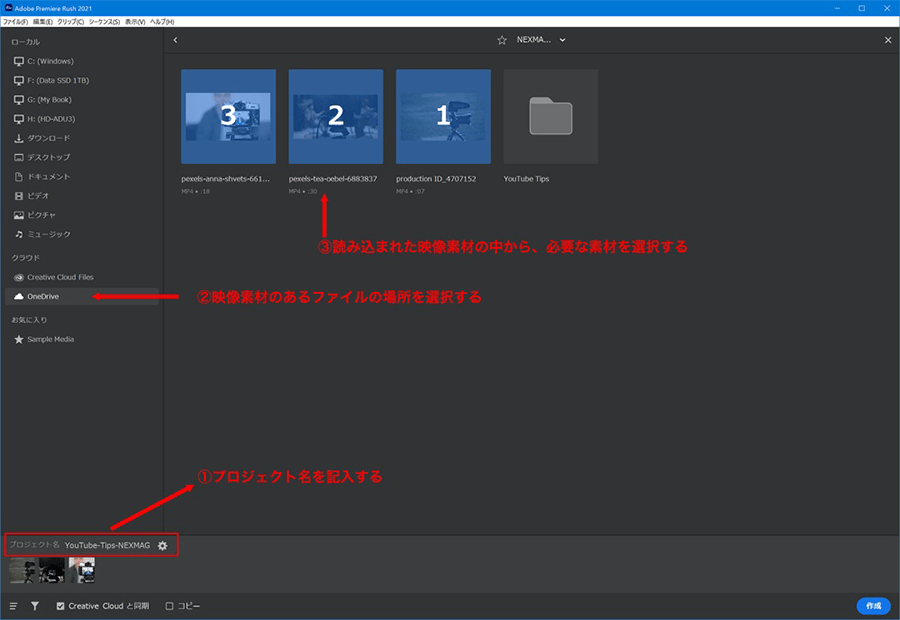Open the シーケンス(S) menu

pos(104,22)
